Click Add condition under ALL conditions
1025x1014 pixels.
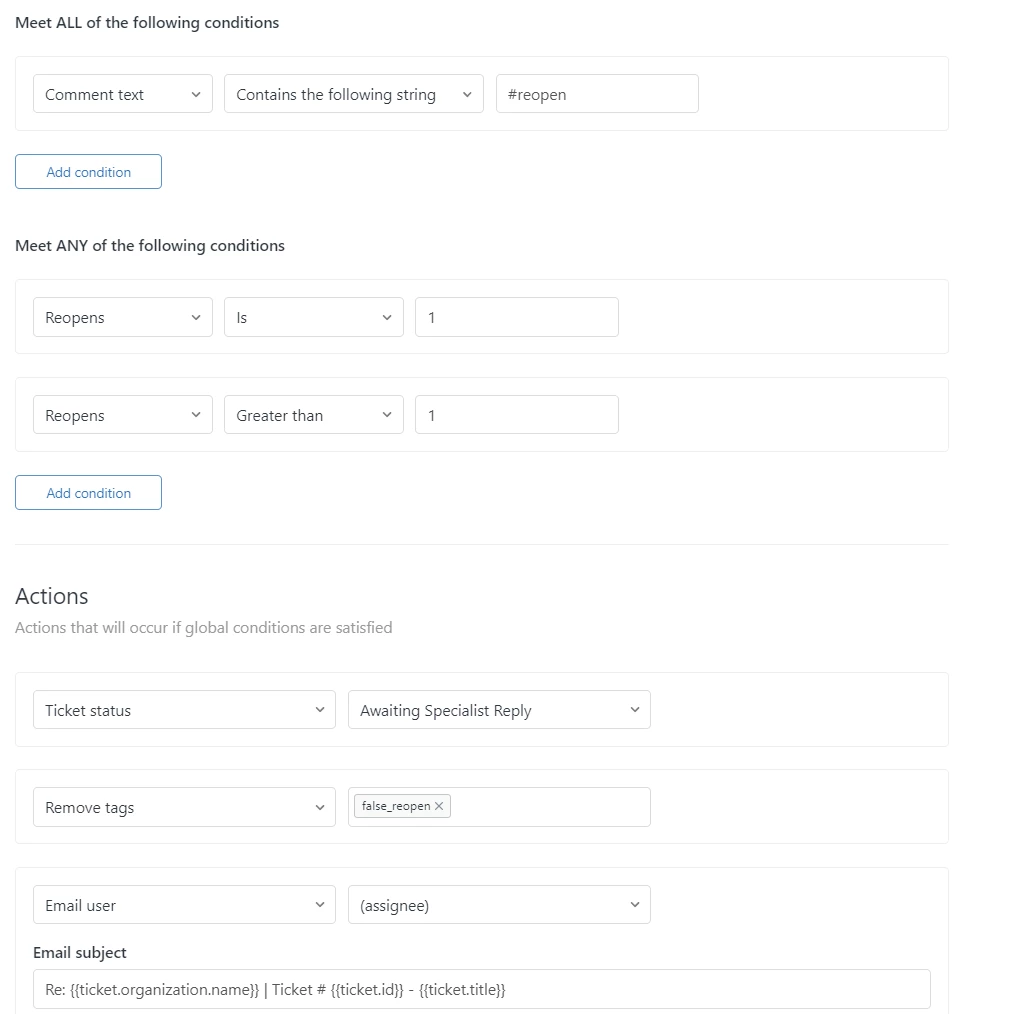click(88, 172)
